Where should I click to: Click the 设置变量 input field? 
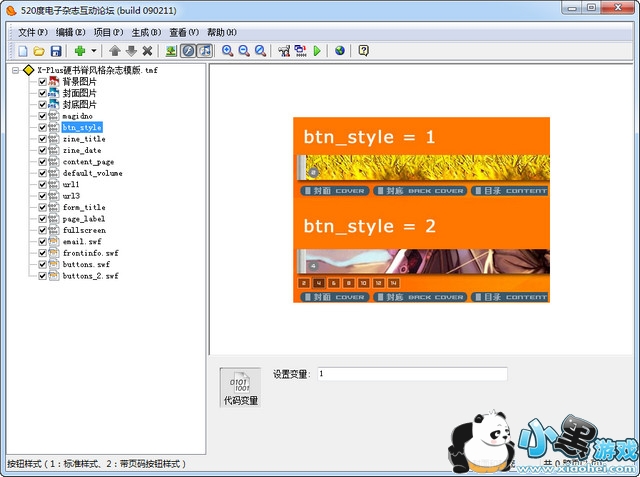point(412,374)
